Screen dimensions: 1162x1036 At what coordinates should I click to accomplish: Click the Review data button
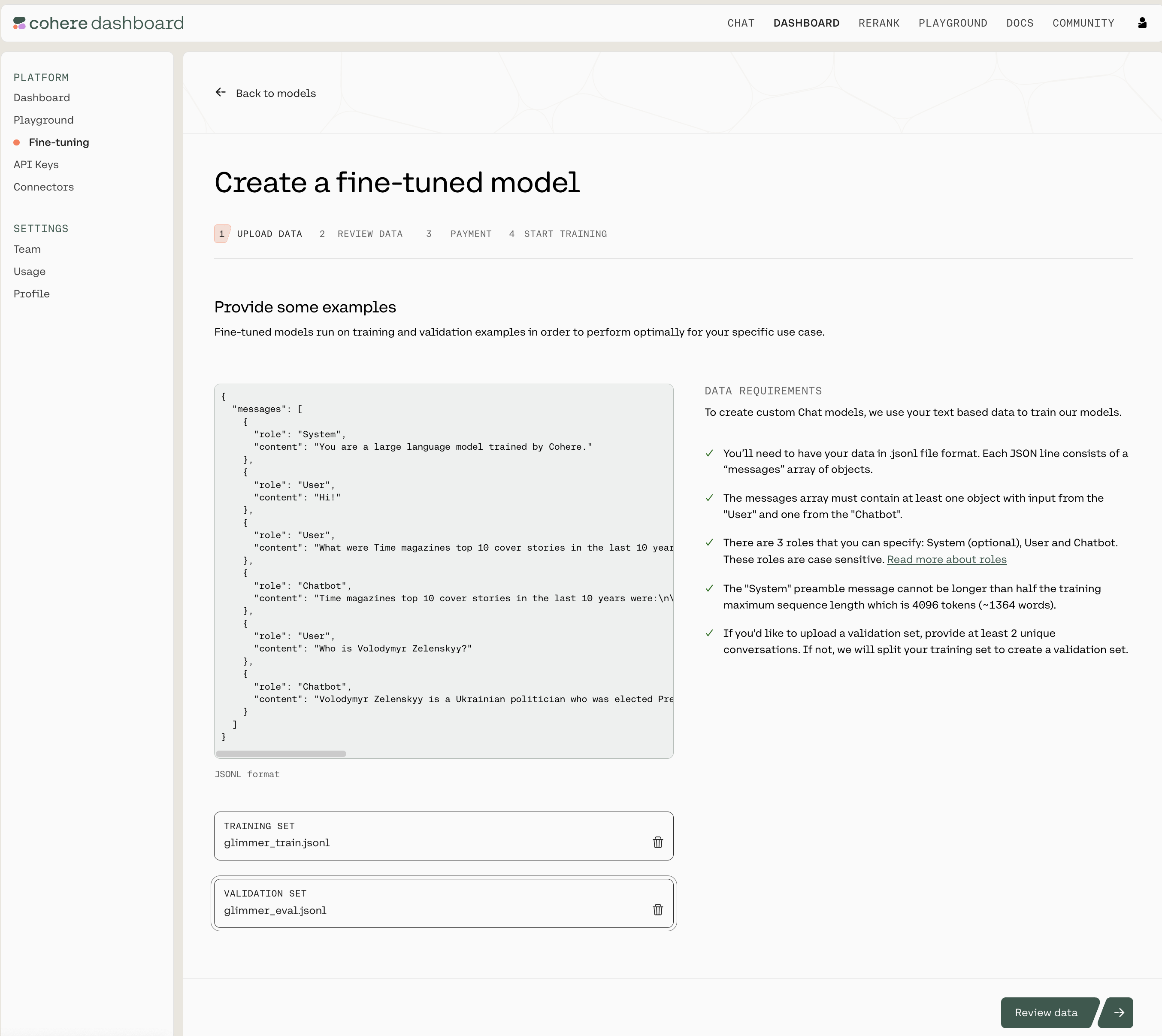(1046, 1013)
